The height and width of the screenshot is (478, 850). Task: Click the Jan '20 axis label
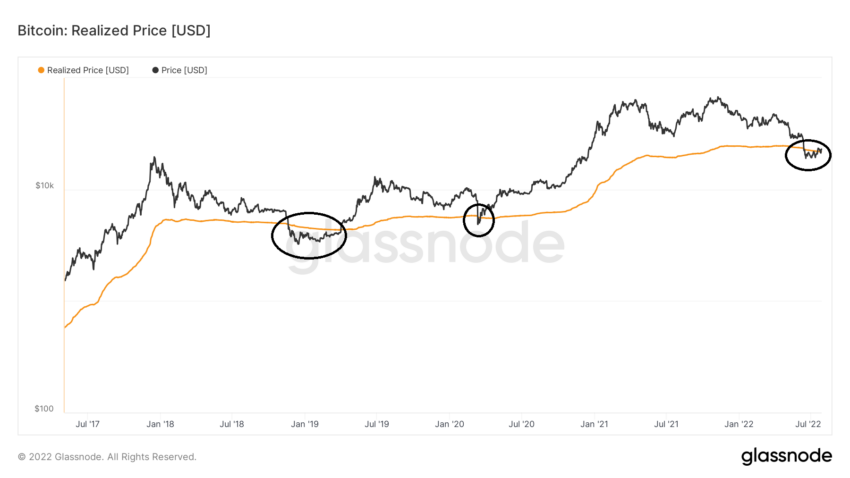pos(449,424)
